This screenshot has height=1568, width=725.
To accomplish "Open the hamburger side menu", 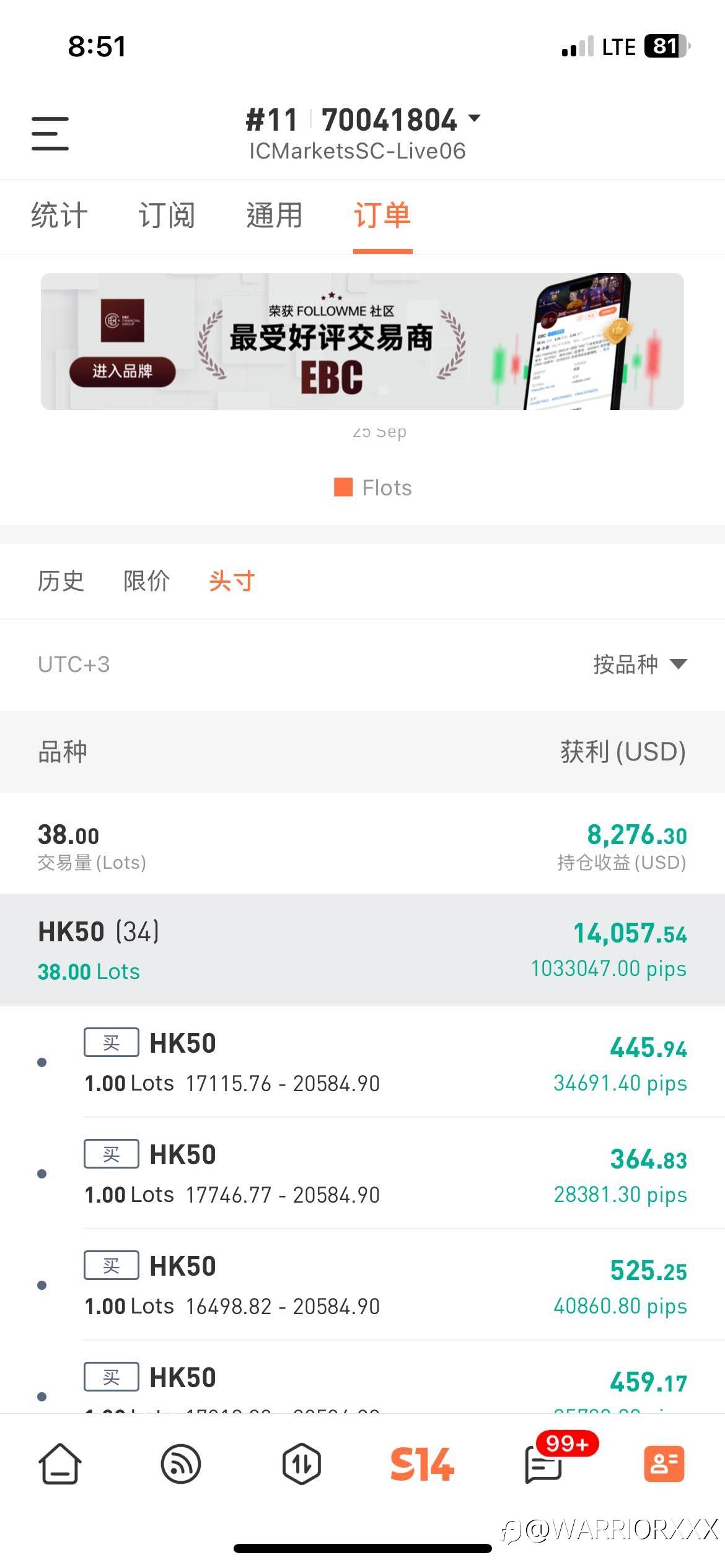I will [x=50, y=133].
